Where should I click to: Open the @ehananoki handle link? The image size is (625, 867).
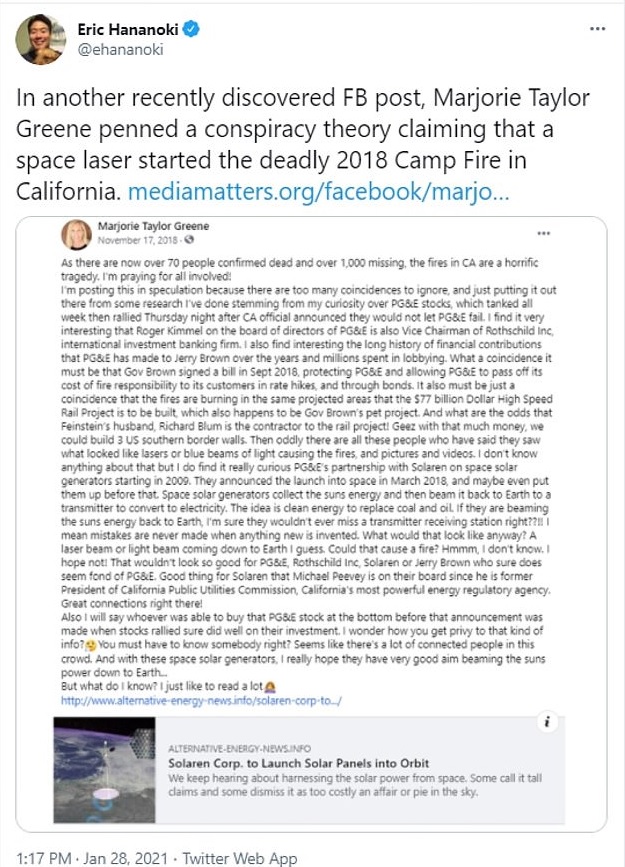[120, 50]
